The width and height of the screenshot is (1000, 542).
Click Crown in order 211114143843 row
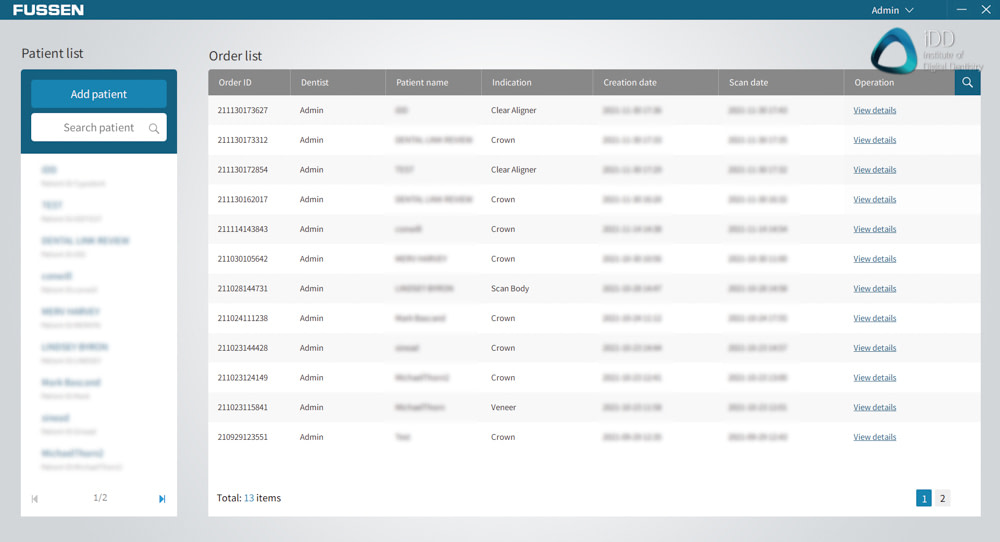coord(503,229)
